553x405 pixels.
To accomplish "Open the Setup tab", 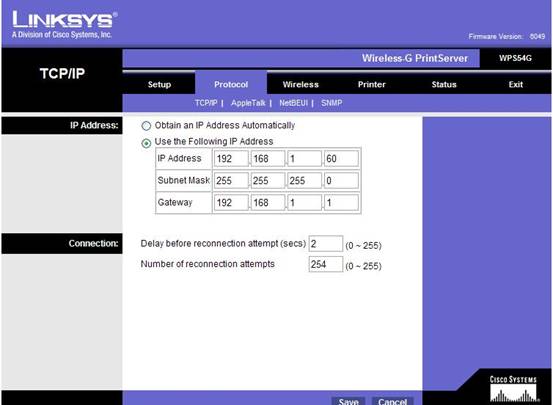I will (x=159, y=84).
